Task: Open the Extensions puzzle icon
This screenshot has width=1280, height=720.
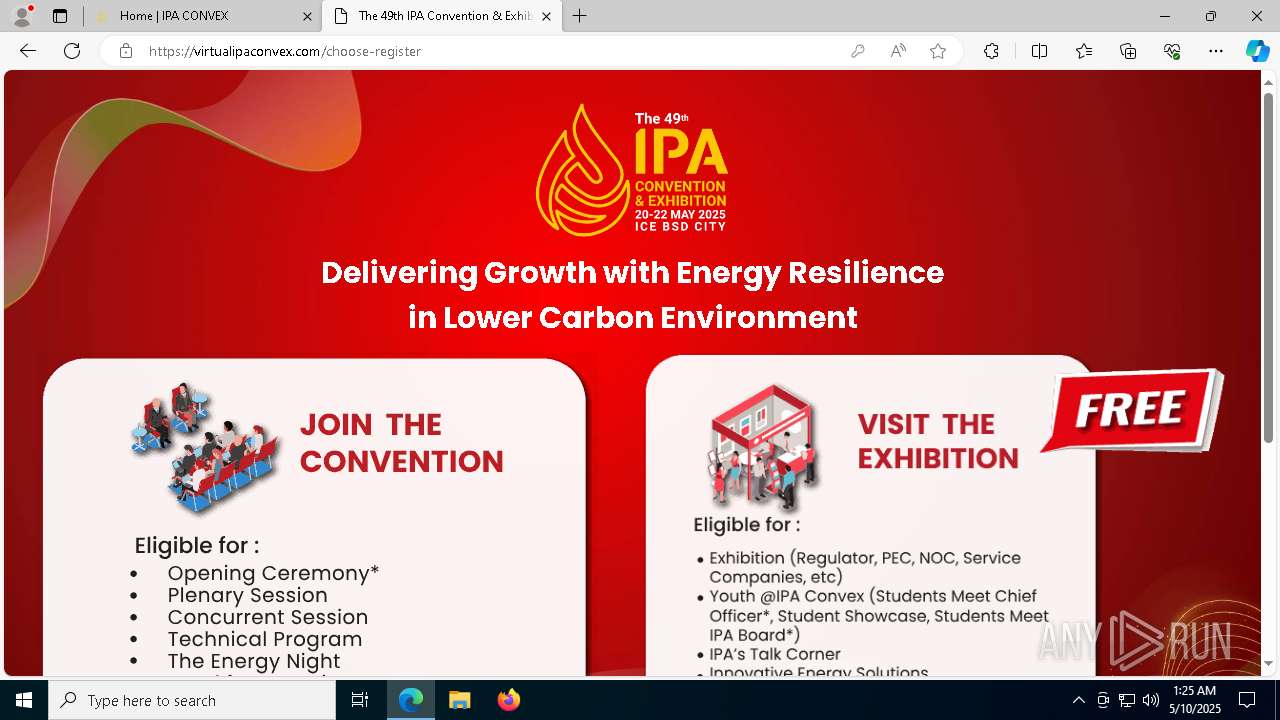Action: click(991, 51)
